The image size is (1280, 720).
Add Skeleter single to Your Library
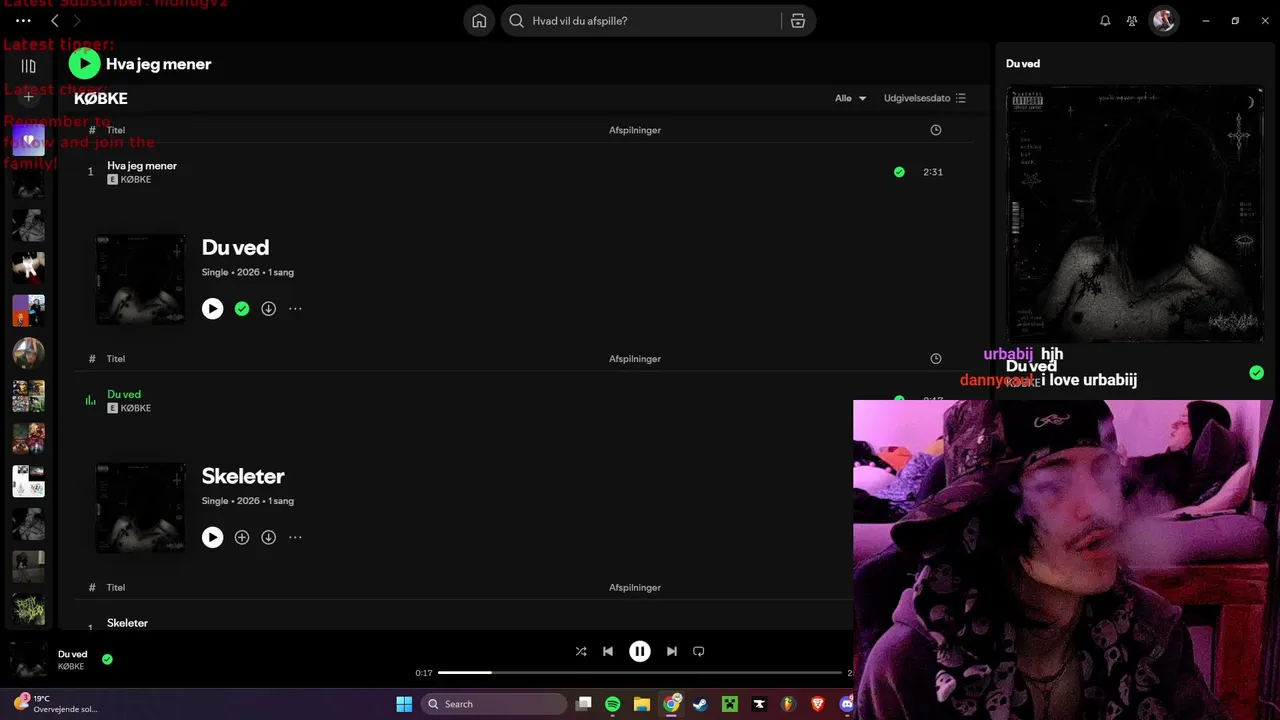tap(242, 538)
